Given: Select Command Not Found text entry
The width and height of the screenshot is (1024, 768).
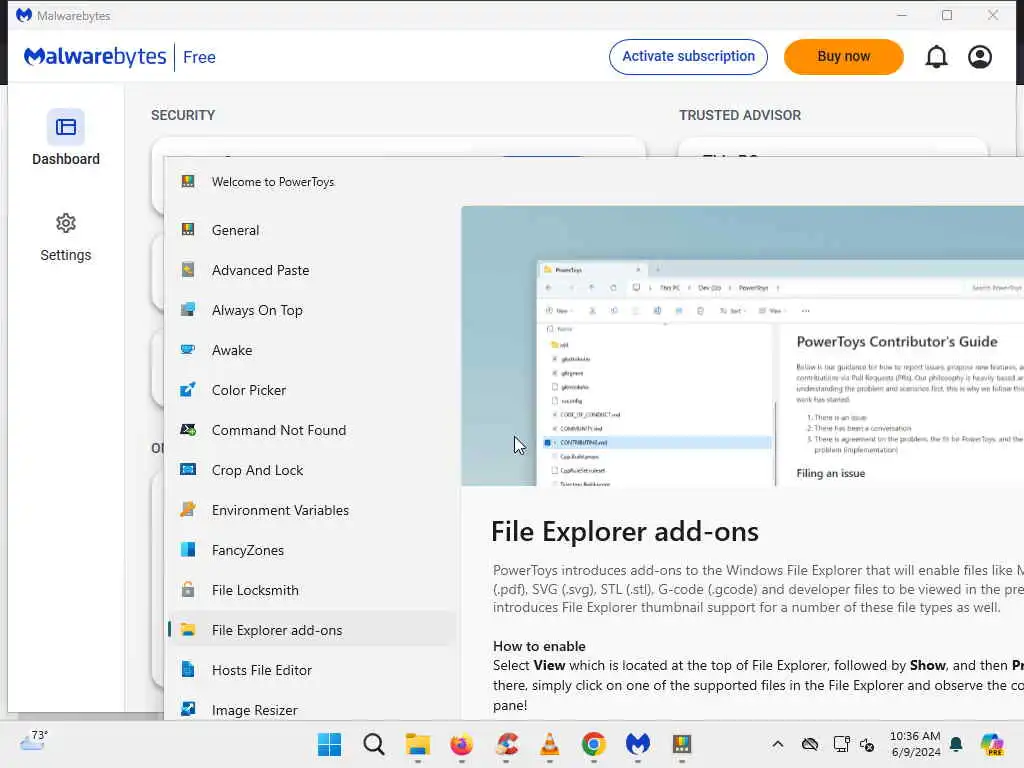Looking at the screenshot, I should pos(279,430).
